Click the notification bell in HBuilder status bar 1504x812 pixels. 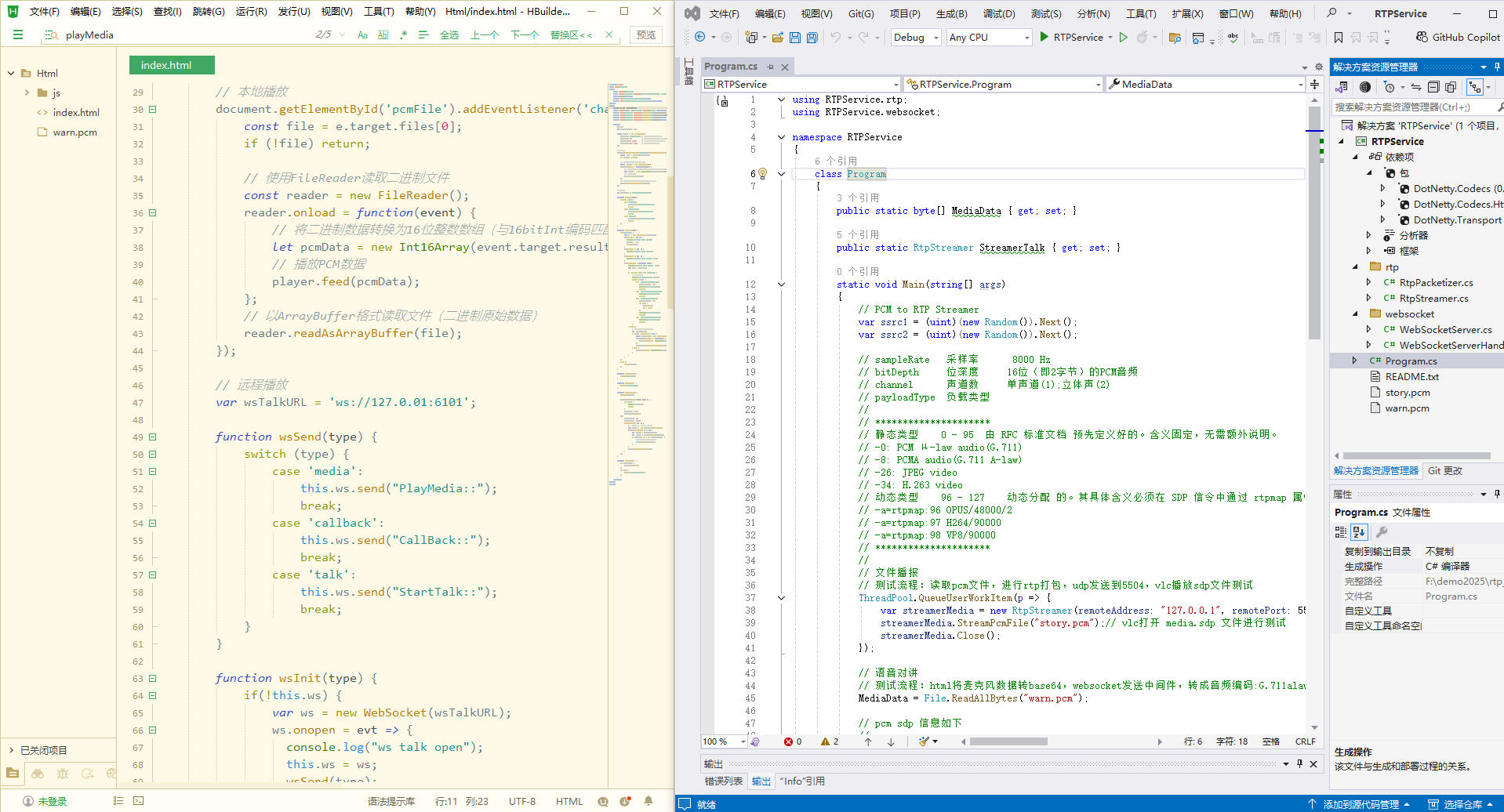click(x=648, y=801)
